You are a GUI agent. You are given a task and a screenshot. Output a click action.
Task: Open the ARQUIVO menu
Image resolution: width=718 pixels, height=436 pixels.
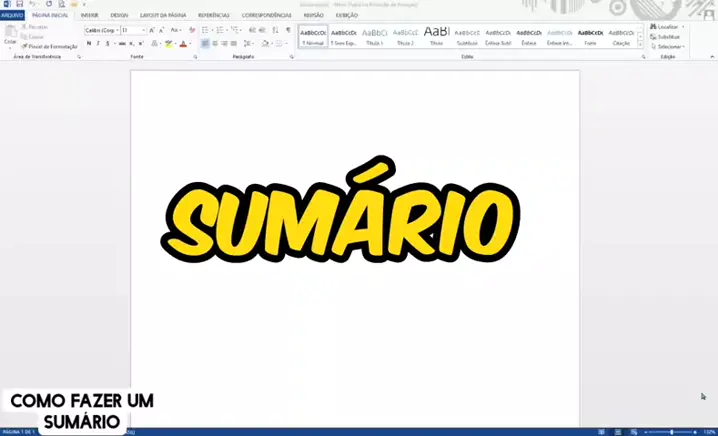click(12, 16)
